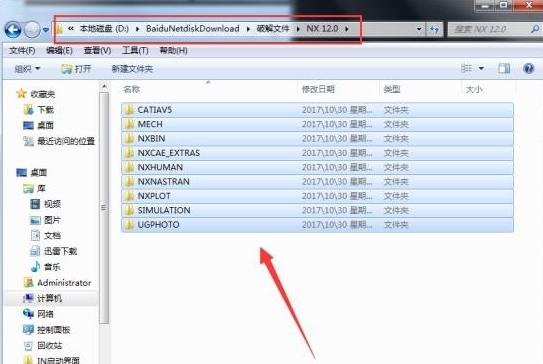
Task: Toggle the preview pane icon
Action: pos(504,69)
